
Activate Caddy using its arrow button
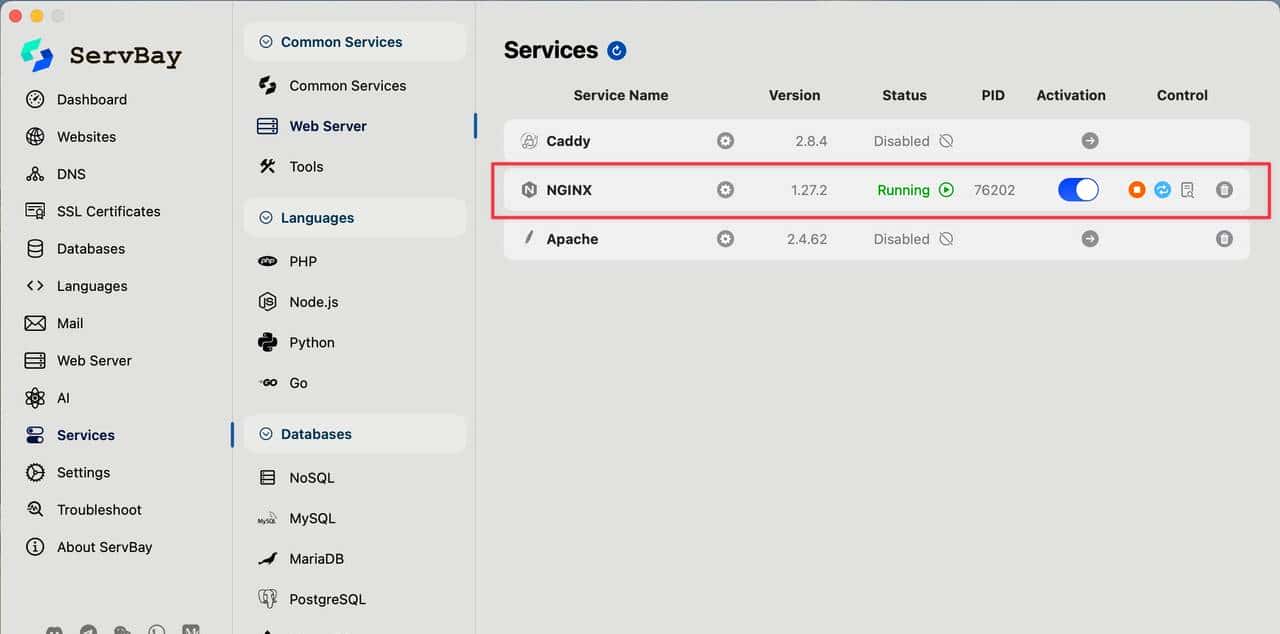1090,141
